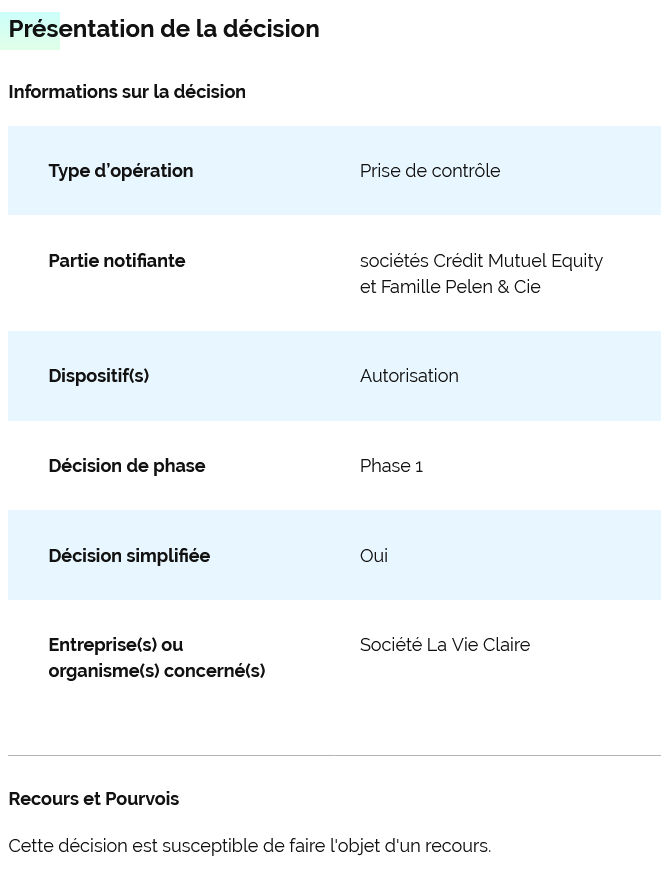Click the "Informations sur la décision" subheading
The width and height of the screenshot is (666, 878).
127,92
